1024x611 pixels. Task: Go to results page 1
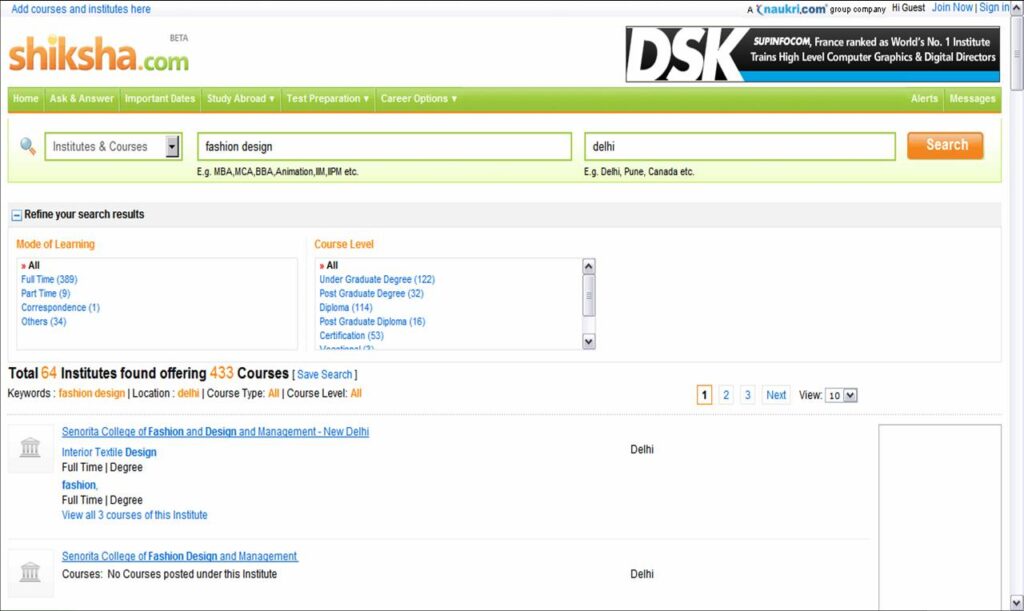[704, 395]
